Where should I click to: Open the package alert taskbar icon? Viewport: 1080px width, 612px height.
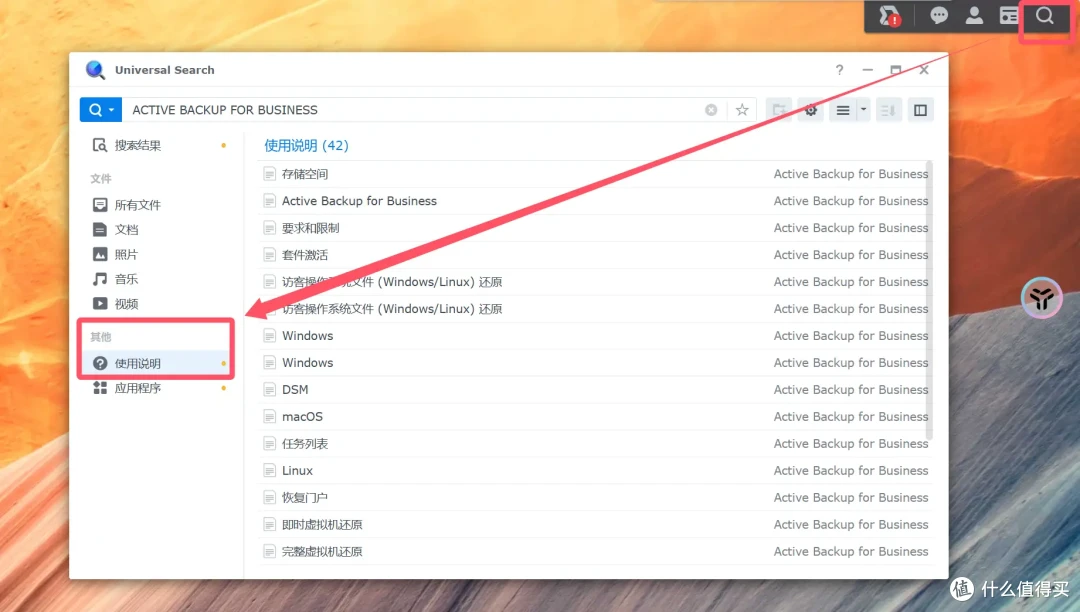click(889, 16)
